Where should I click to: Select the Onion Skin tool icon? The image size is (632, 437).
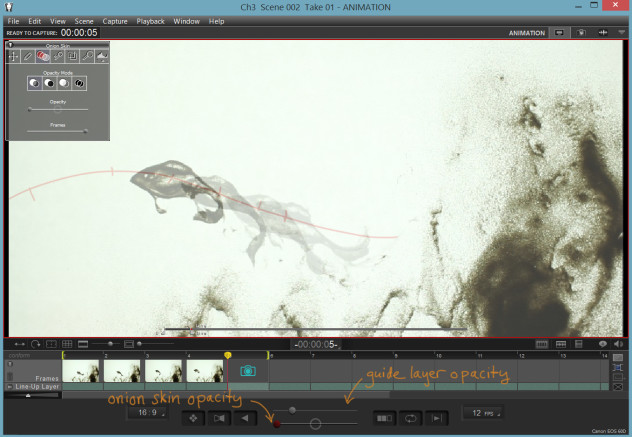click(x=43, y=57)
